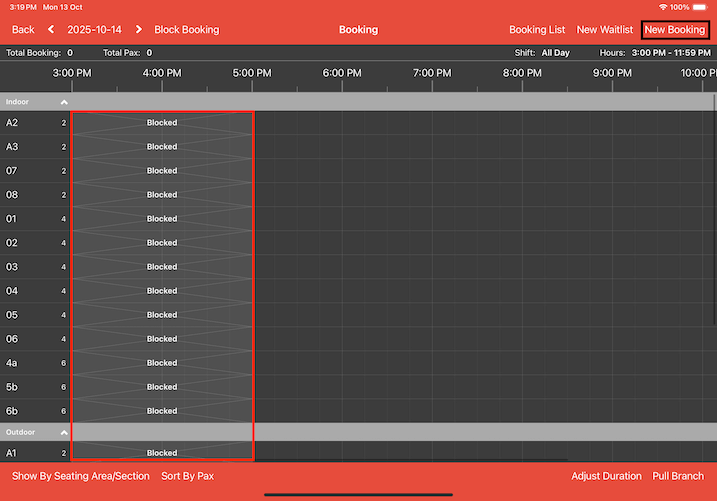
Task: Open Adjust Duration
Action: click(x=606, y=476)
